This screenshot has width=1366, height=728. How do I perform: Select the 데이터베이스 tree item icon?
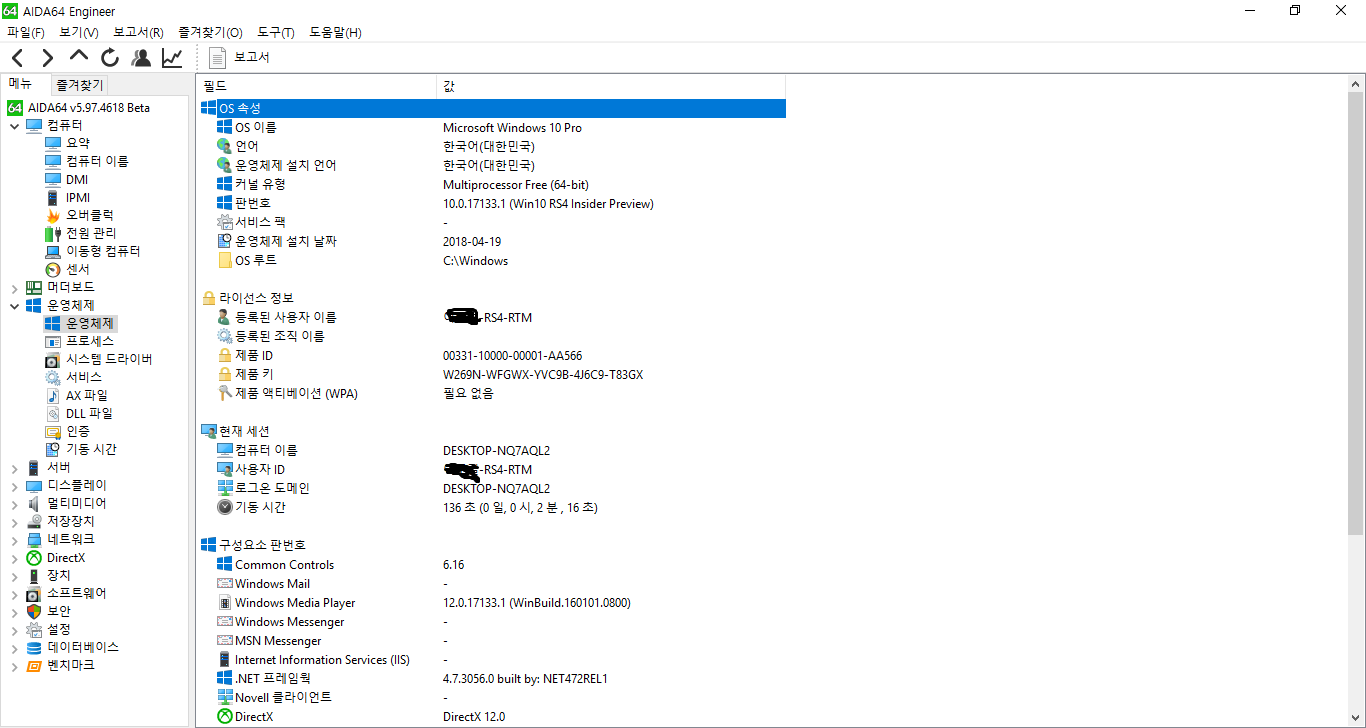[x=34, y=647]
